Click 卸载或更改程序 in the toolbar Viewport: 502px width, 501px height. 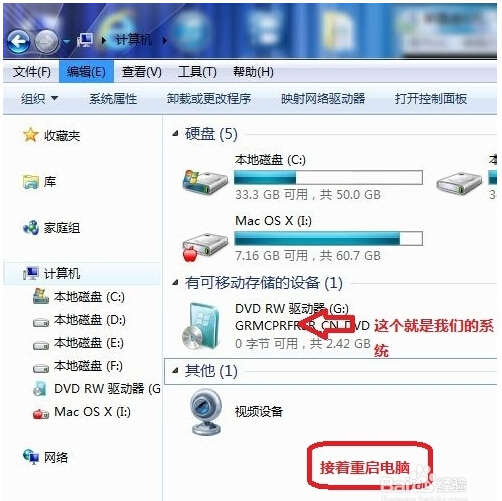(209, 99)
